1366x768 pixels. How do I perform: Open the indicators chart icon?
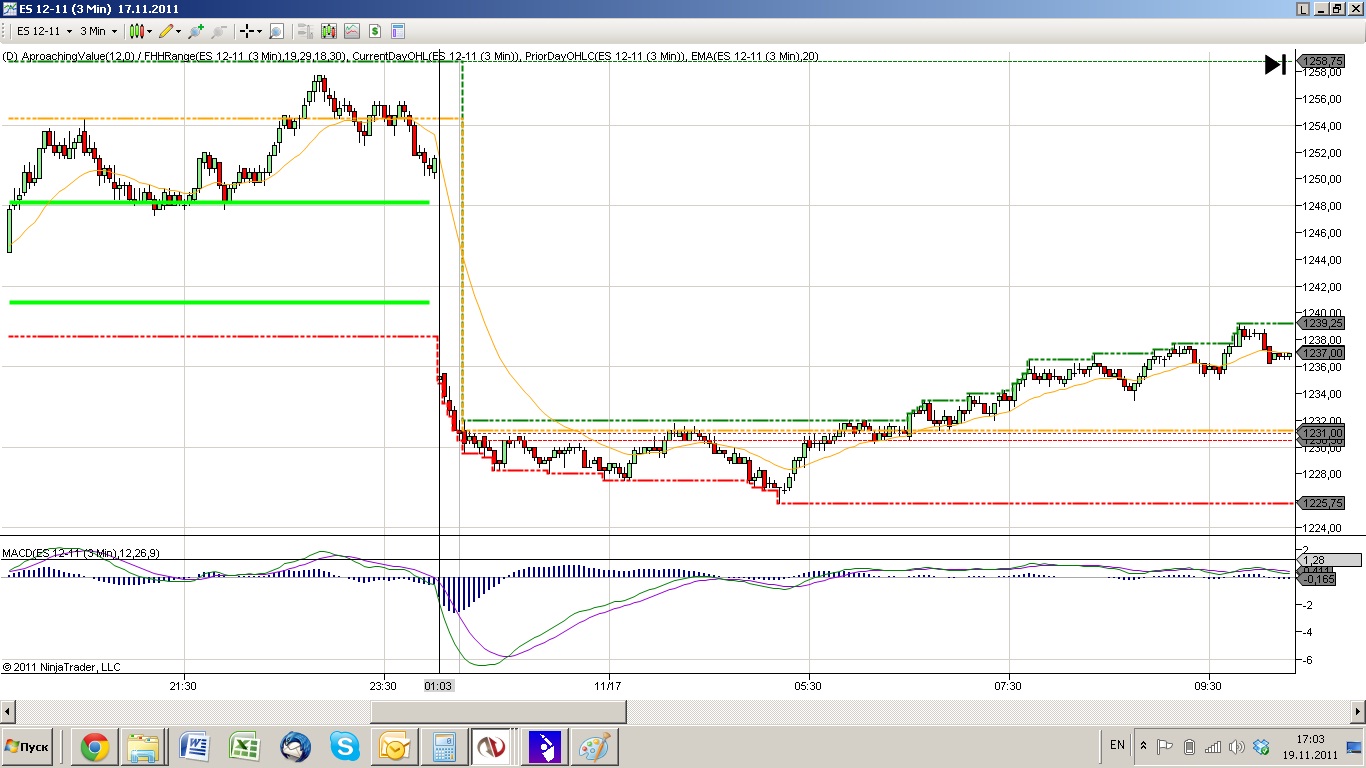click(x=352, y=31)
